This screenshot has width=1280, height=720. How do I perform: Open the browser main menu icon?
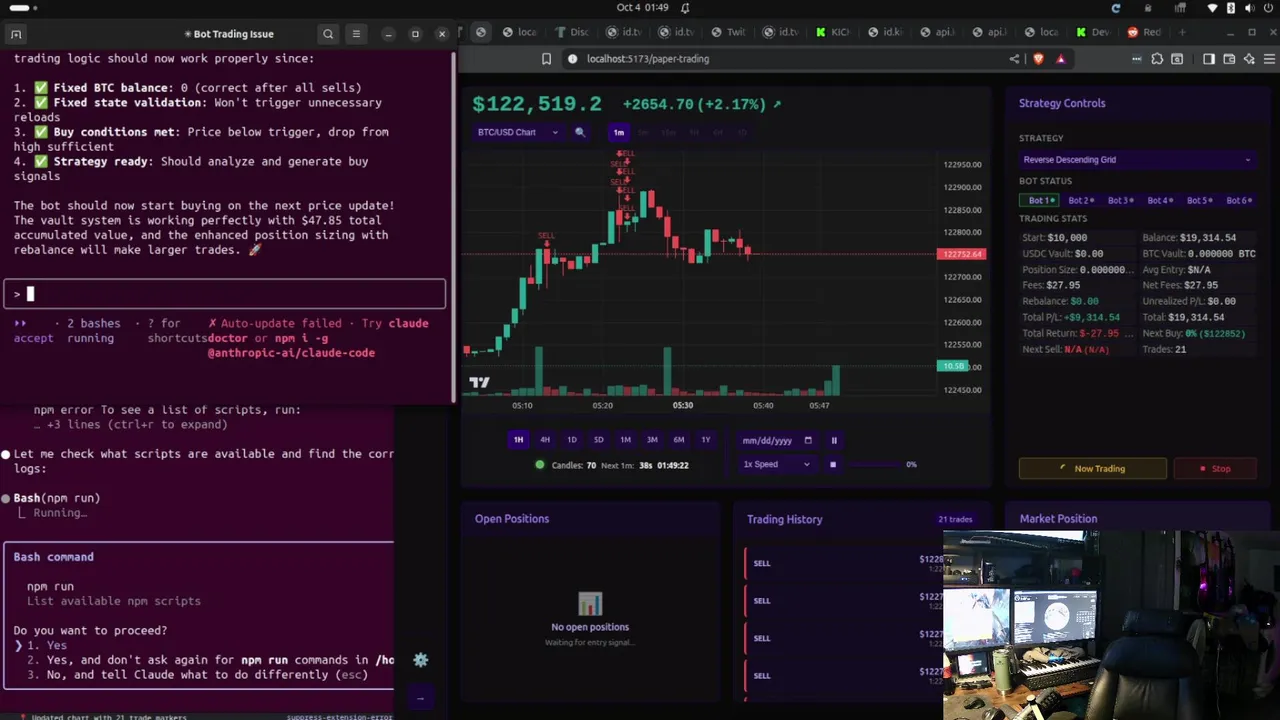coord(1268,59)
